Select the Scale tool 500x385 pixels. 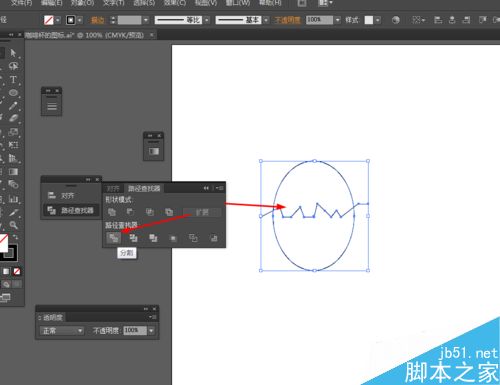[x=13, y=132]
